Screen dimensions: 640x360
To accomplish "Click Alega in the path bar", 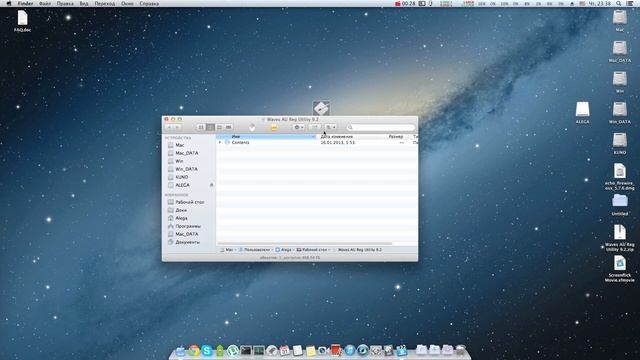I will [x=283, y=249].
